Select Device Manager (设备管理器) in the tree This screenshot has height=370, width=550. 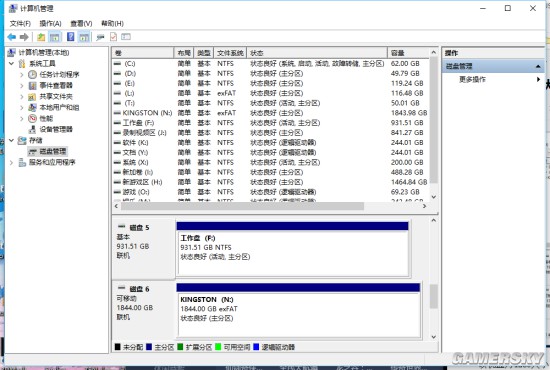(56, 129)
